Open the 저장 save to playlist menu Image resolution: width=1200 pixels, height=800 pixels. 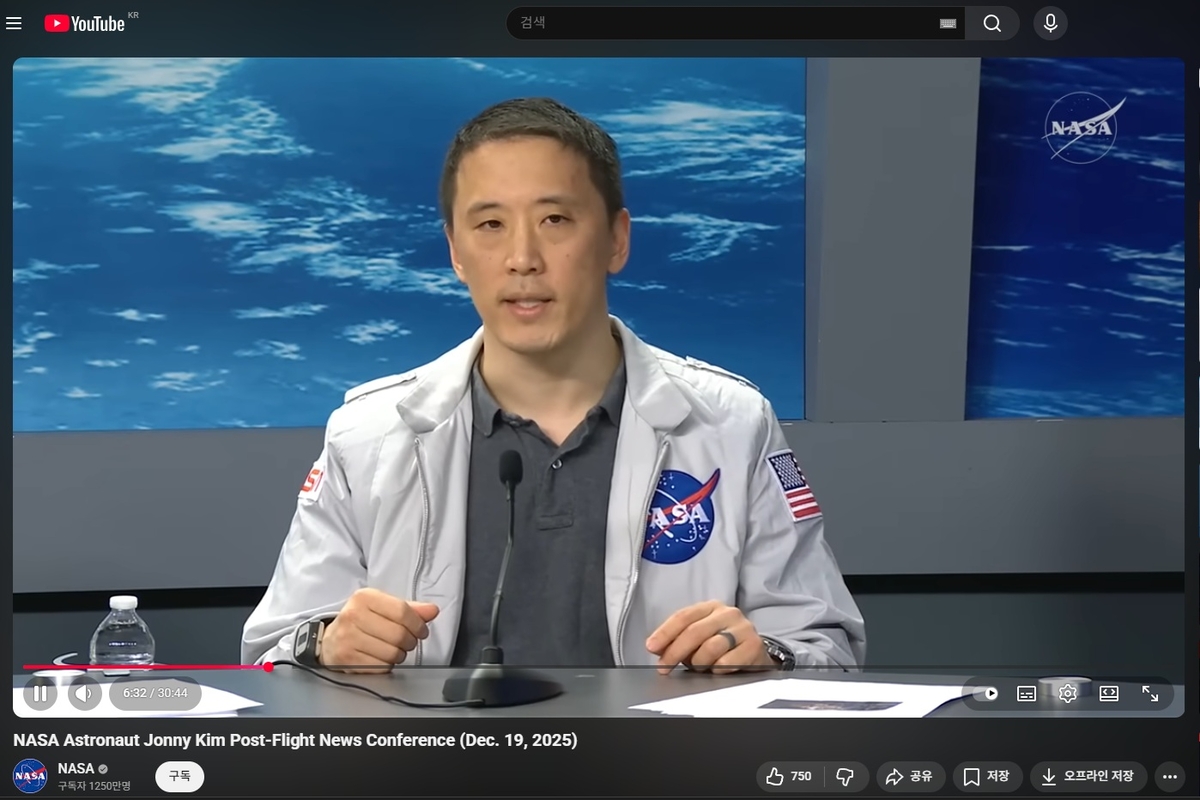(x=986, y=776)
